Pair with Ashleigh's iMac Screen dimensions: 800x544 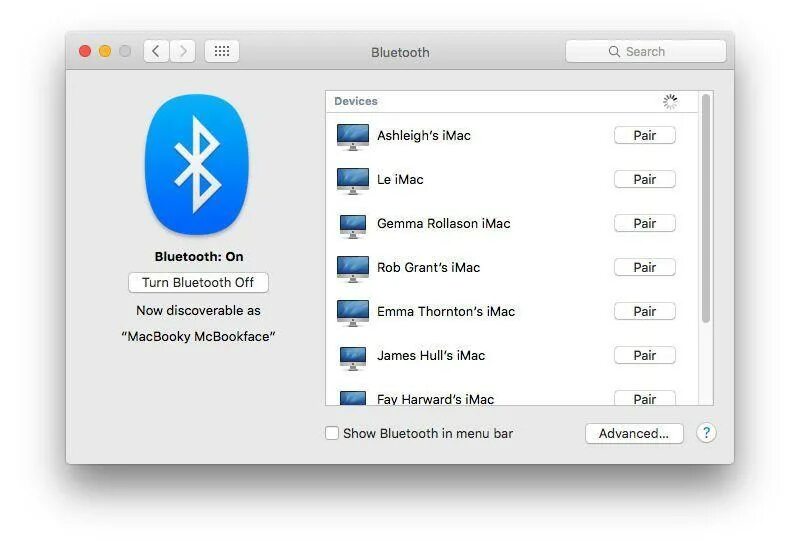(645, 135)
